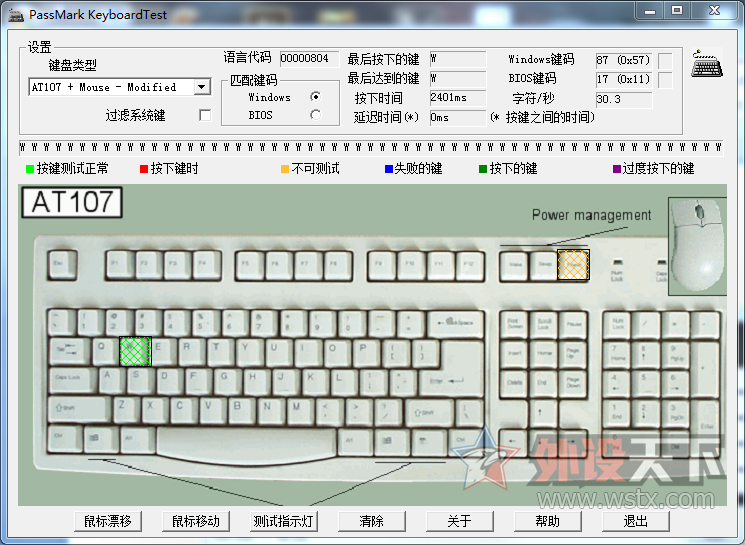Click the Tab key on keyboard image
The width and height of the screenshot is (745, 545).
69,351
